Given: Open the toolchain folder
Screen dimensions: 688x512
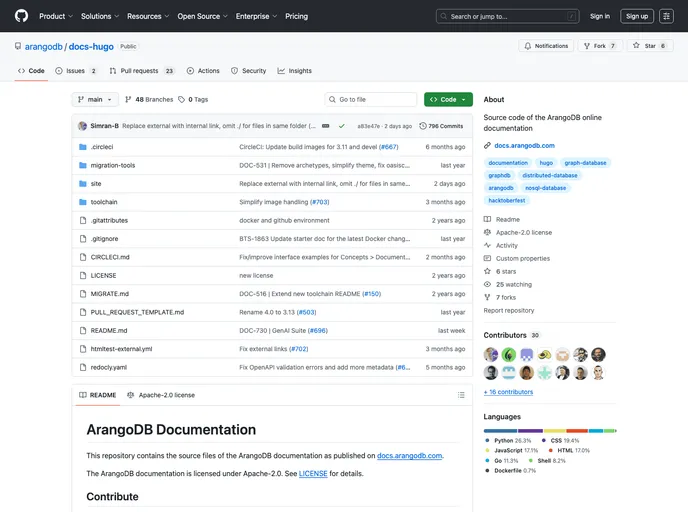Looking at the screenshot, I should click(104, 202).
